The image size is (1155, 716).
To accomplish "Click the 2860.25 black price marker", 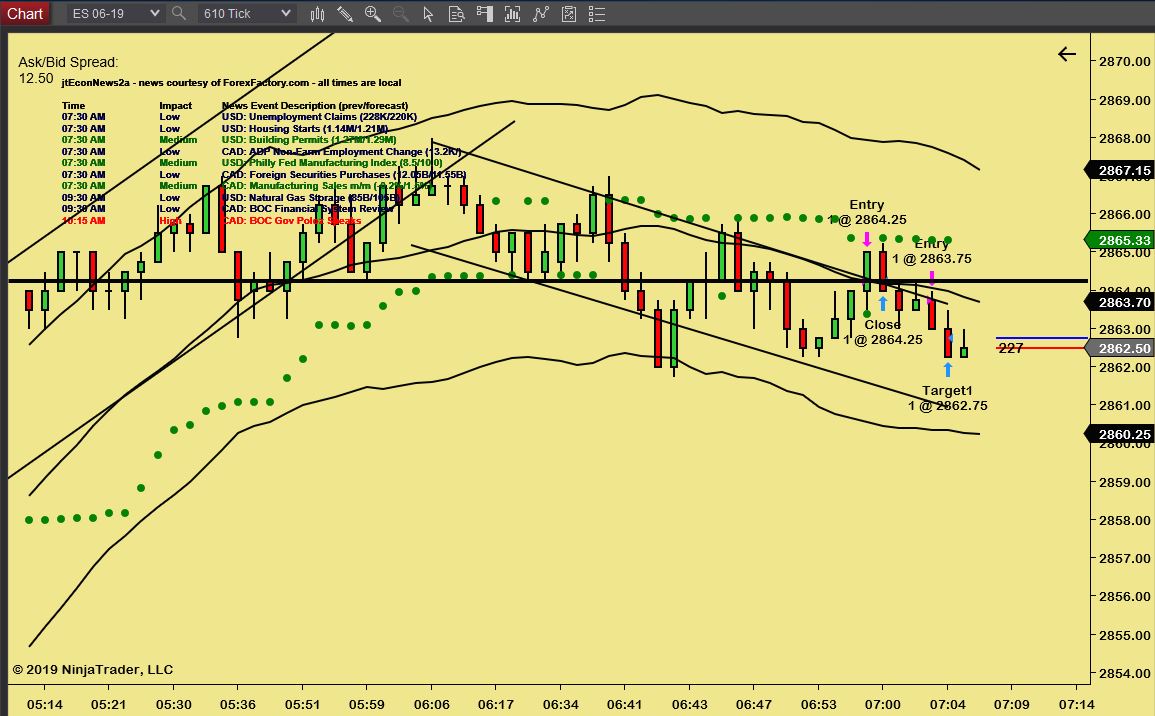I will (1119, 435).
